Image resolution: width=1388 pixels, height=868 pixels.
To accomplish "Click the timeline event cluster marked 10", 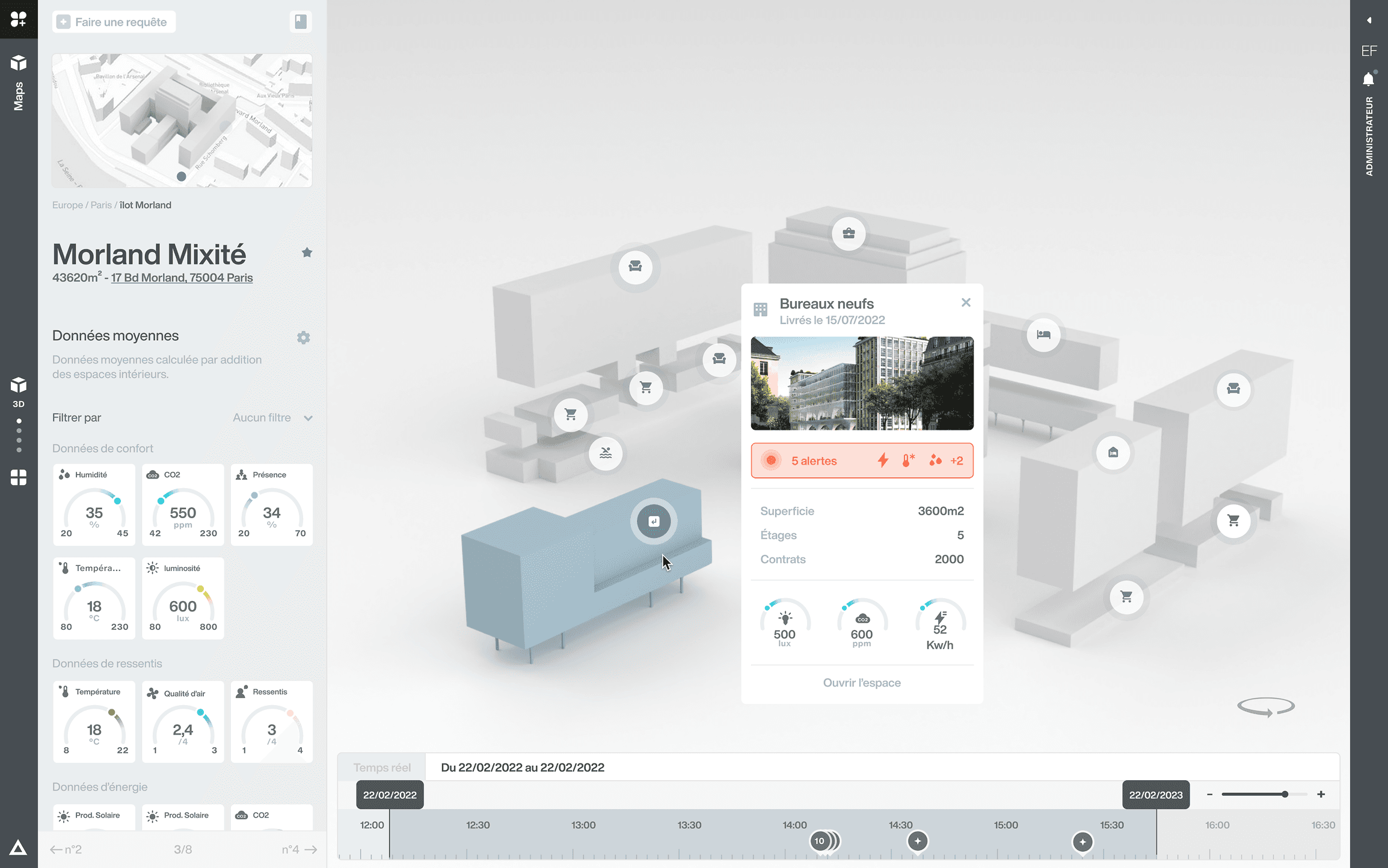I will point(820,841).
